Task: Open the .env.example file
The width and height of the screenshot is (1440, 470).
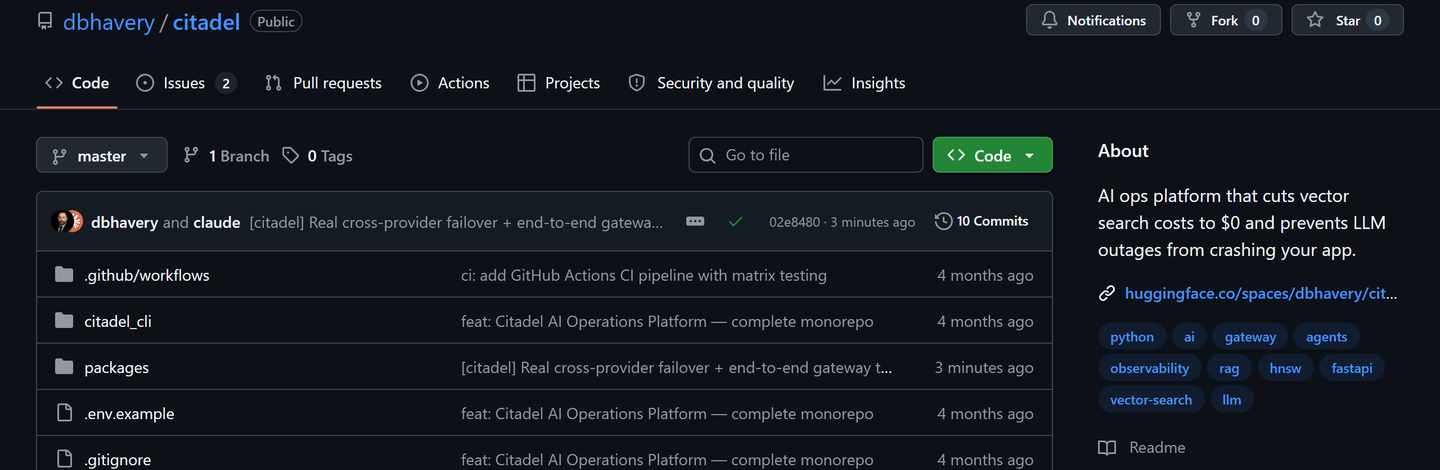Action: [129, 413]
